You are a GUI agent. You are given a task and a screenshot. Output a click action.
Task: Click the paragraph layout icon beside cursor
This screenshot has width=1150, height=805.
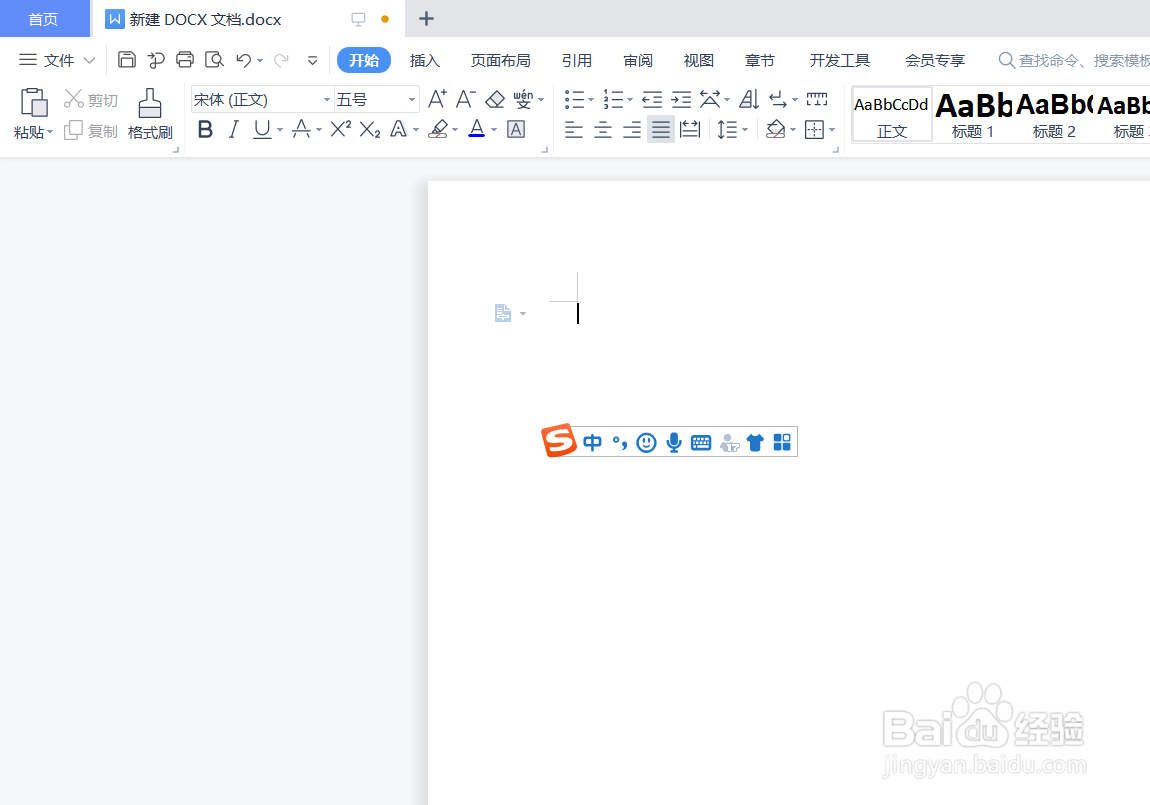pyautogui.click(x=502, y=313)
